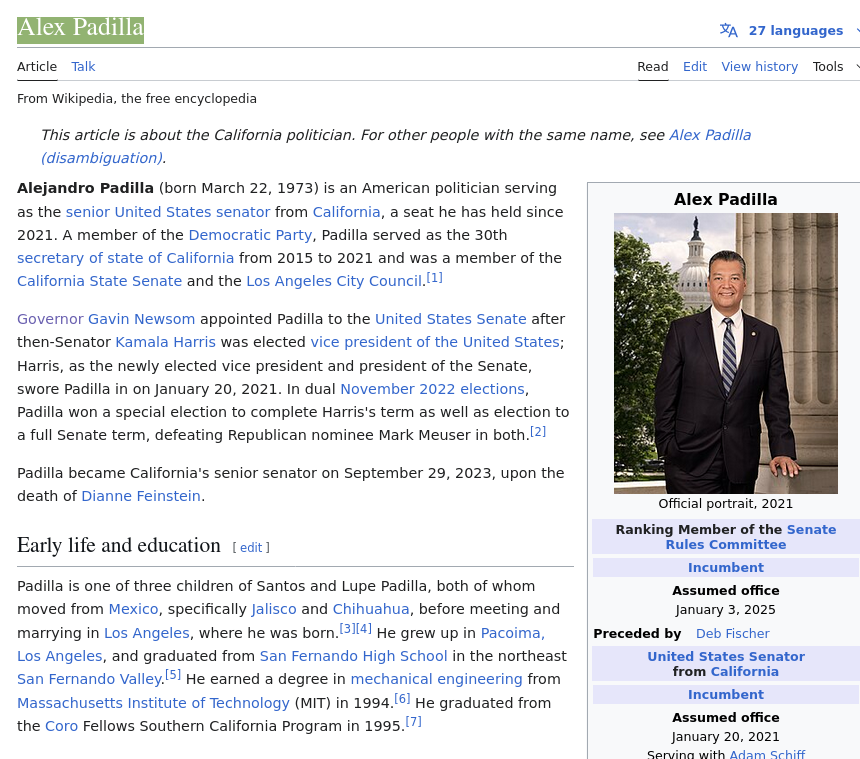Open the Coro link
The image size is (860, 759).
click(61, 726)
